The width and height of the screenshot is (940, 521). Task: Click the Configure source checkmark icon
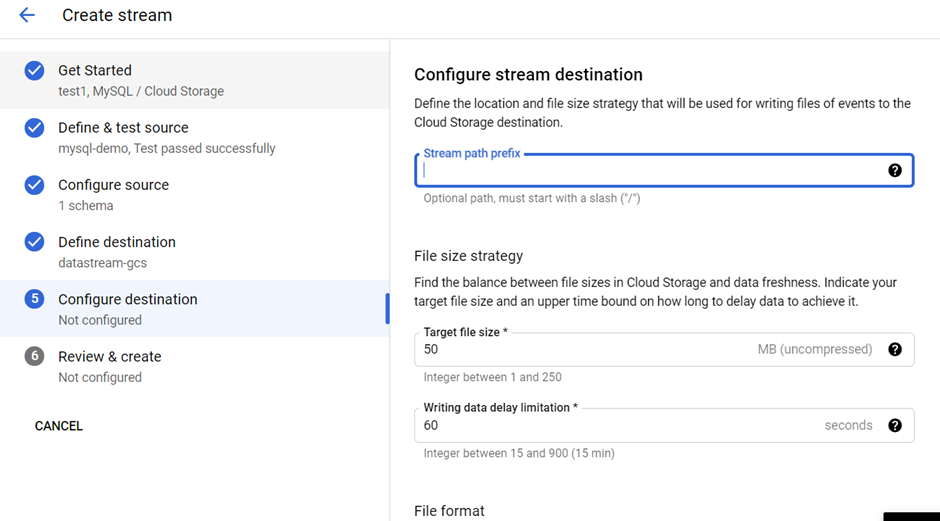coord(34,185)
